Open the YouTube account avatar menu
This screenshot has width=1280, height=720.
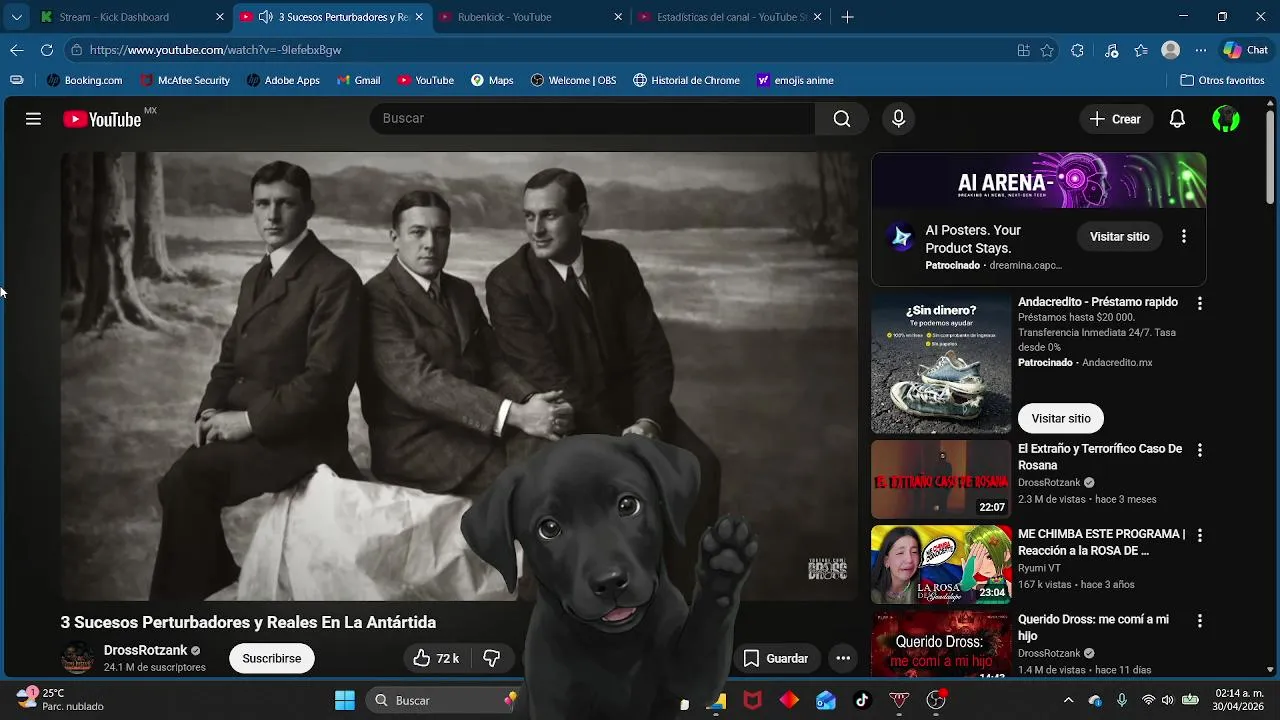[x=1226, y=119]
